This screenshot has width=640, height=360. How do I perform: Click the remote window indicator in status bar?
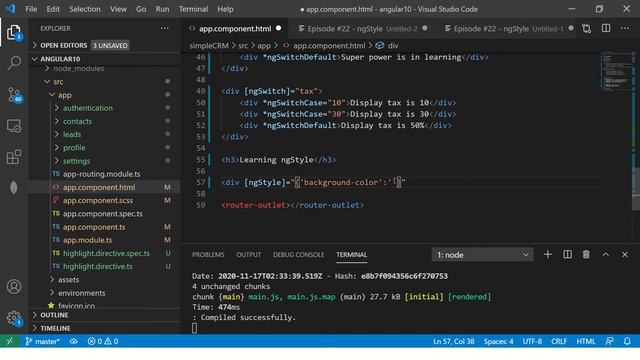click(9, 341)
